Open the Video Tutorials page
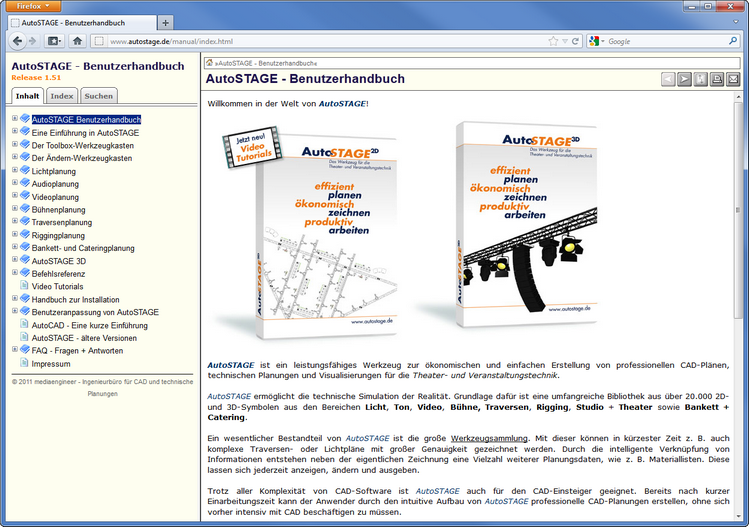 57,286
